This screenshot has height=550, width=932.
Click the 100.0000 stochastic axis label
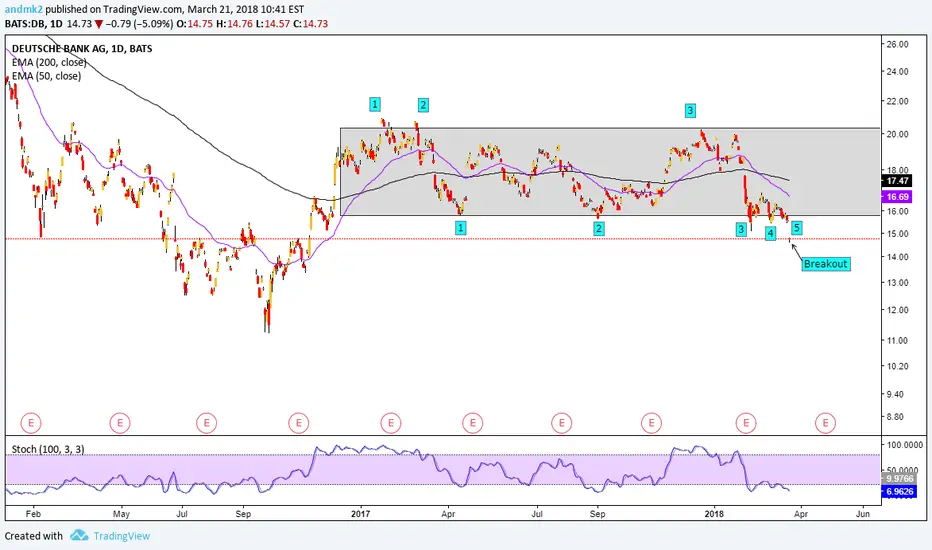905,445
